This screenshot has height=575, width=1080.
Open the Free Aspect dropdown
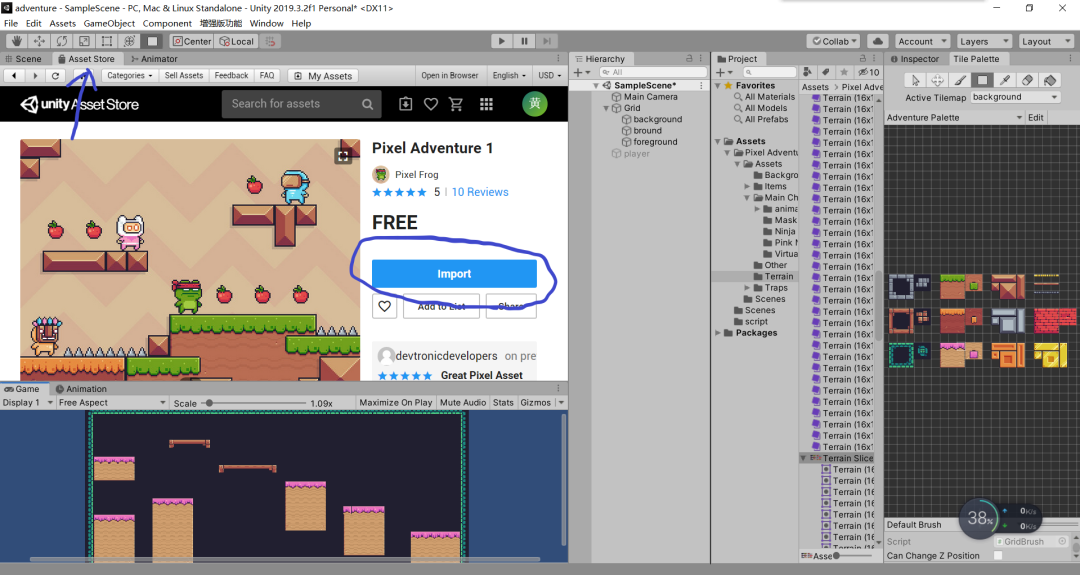[112, 403]
